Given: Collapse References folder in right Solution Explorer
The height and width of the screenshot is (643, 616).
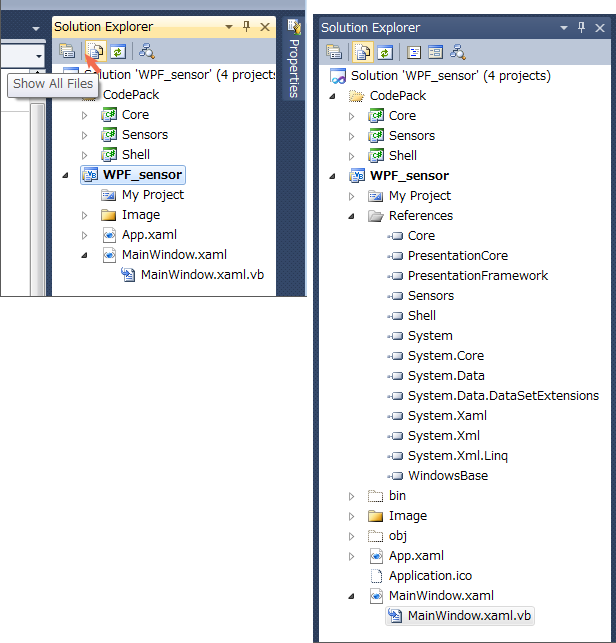Looking at the screenshot, I should click(x=351, y=217).
